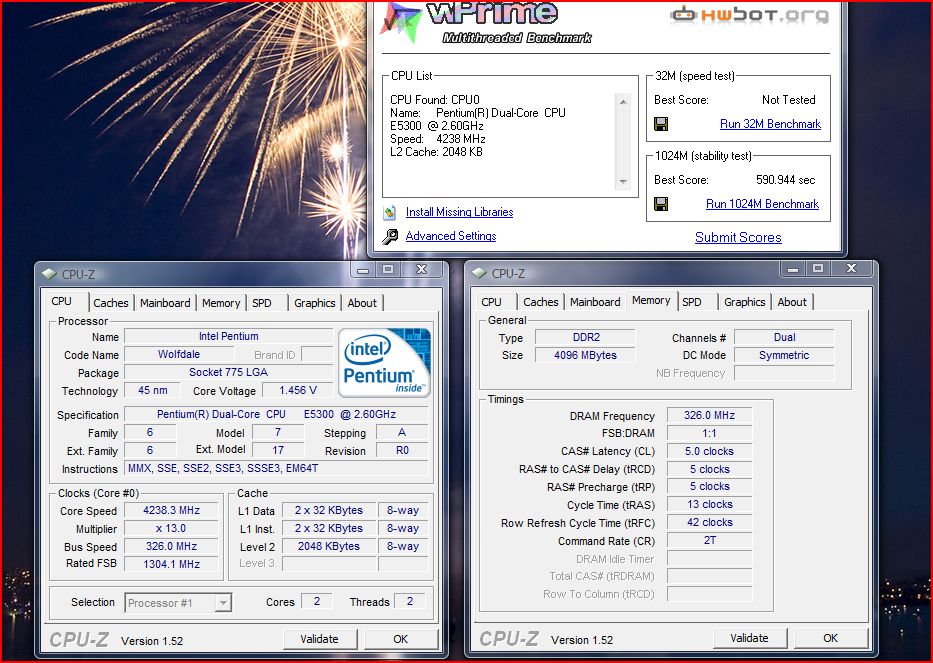933x663 pixels.
Task: Click Submit Scores link
Action: [738, 237]
